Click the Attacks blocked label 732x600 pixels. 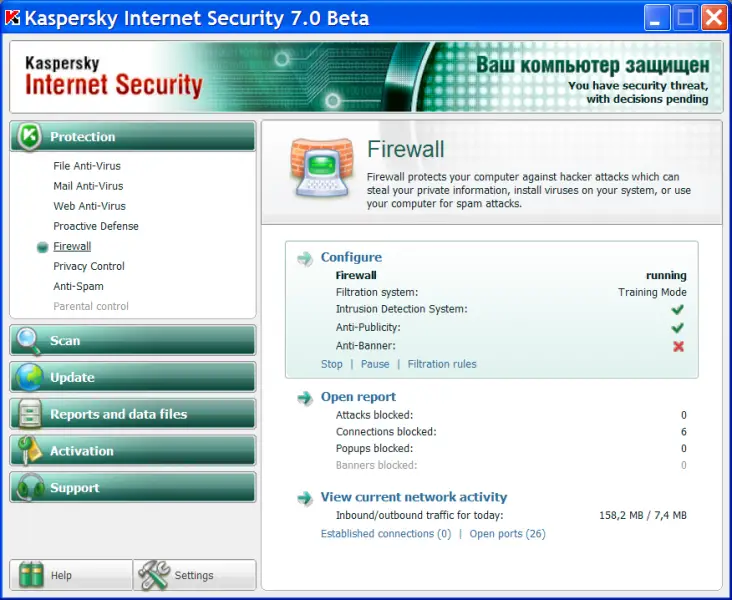point(374,415)
